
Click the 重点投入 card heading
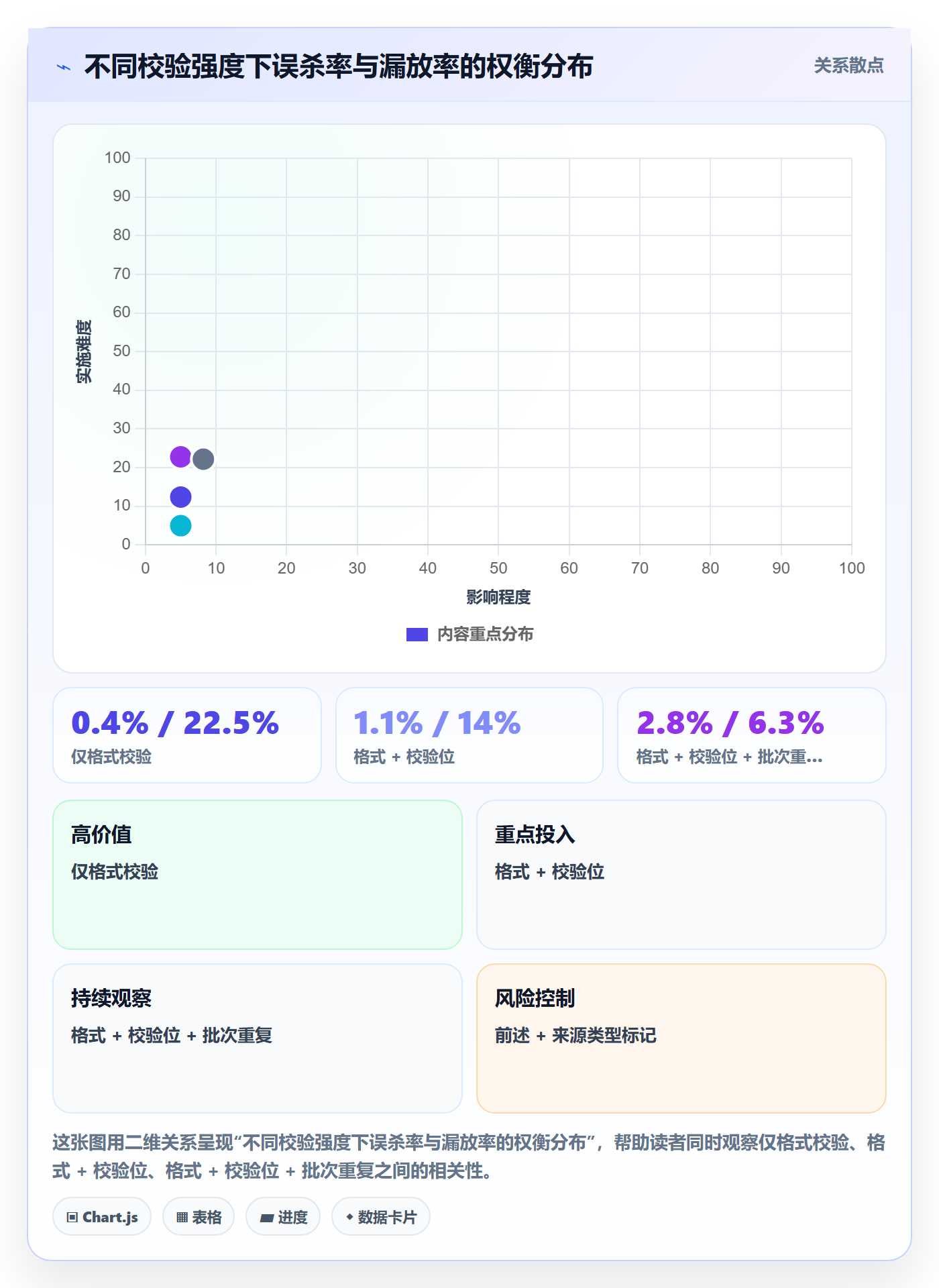[x=535, y=835]
